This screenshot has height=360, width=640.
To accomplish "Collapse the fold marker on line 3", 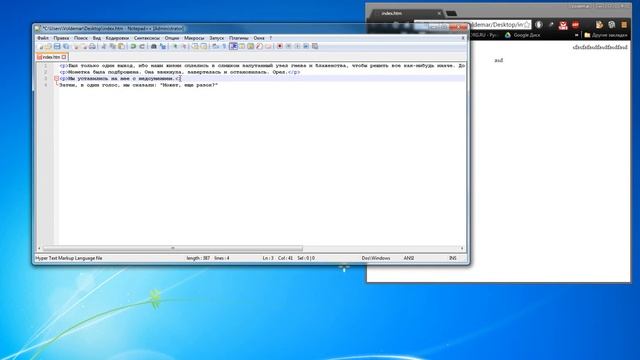I will [x=56, y=78].
